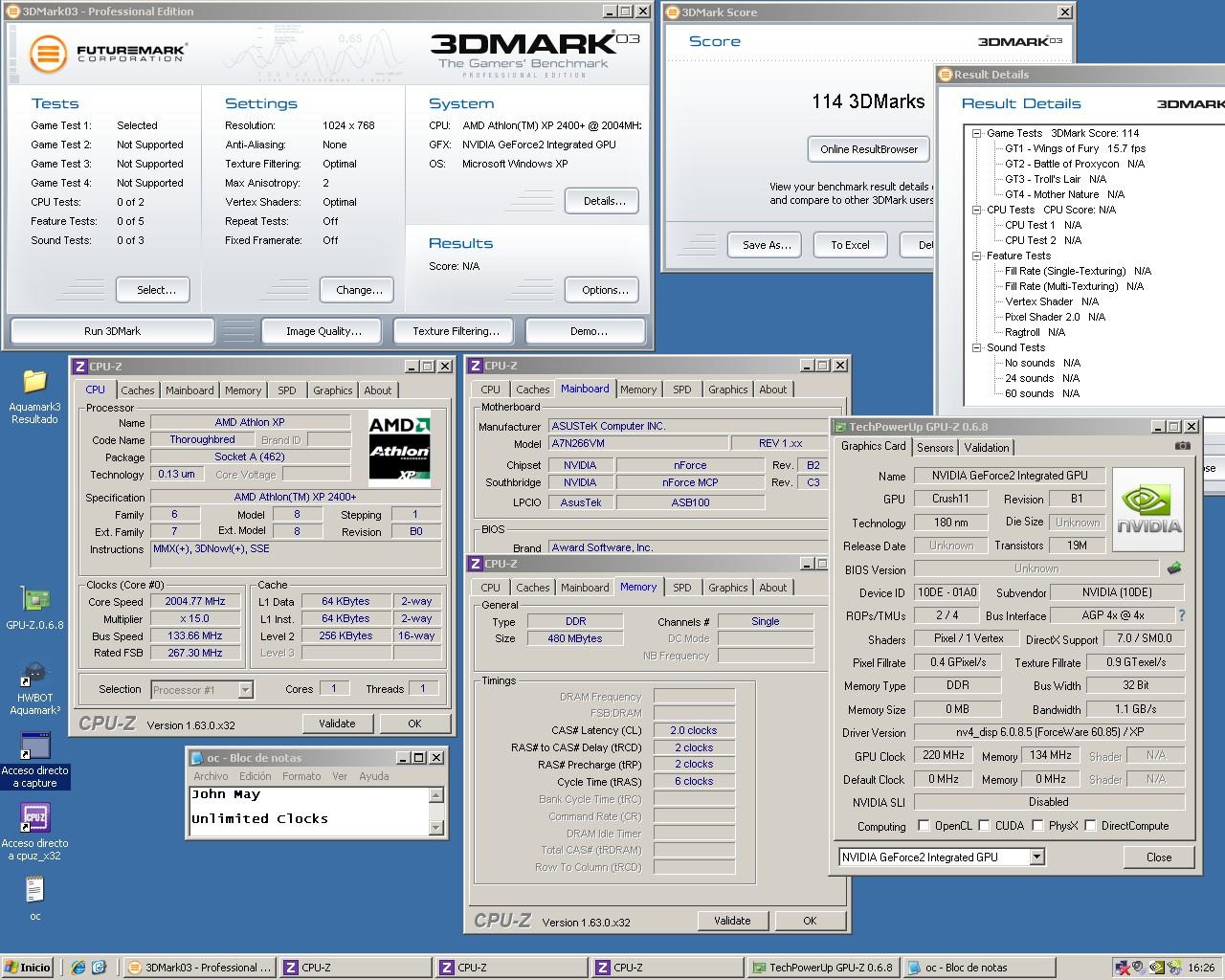Open the Formato menu in Notepad
Viewport: 1225px width, 980px height.
pos(301,776)
